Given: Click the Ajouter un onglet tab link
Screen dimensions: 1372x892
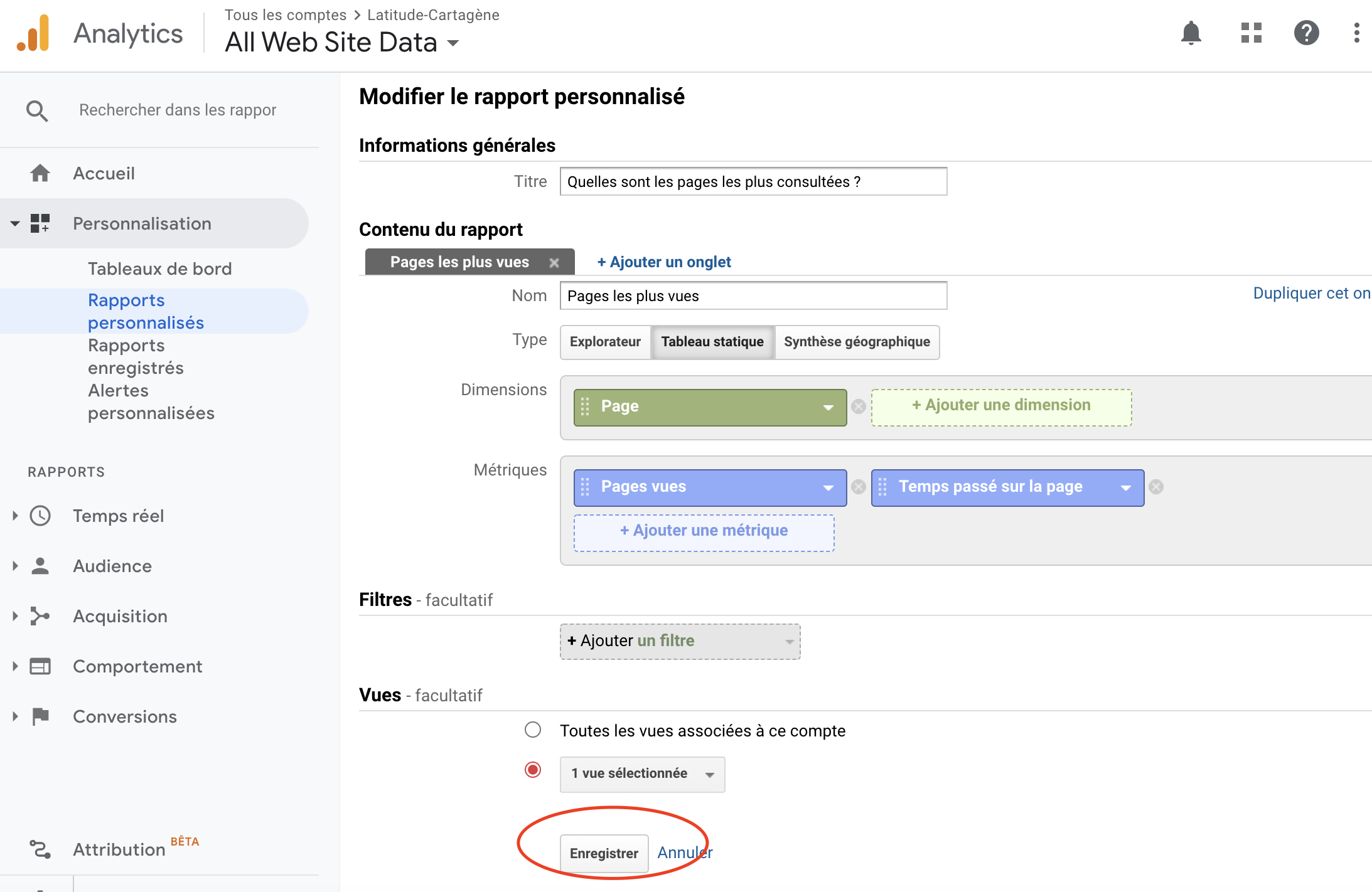Looking at the screenshot, I should coord(664,262).
